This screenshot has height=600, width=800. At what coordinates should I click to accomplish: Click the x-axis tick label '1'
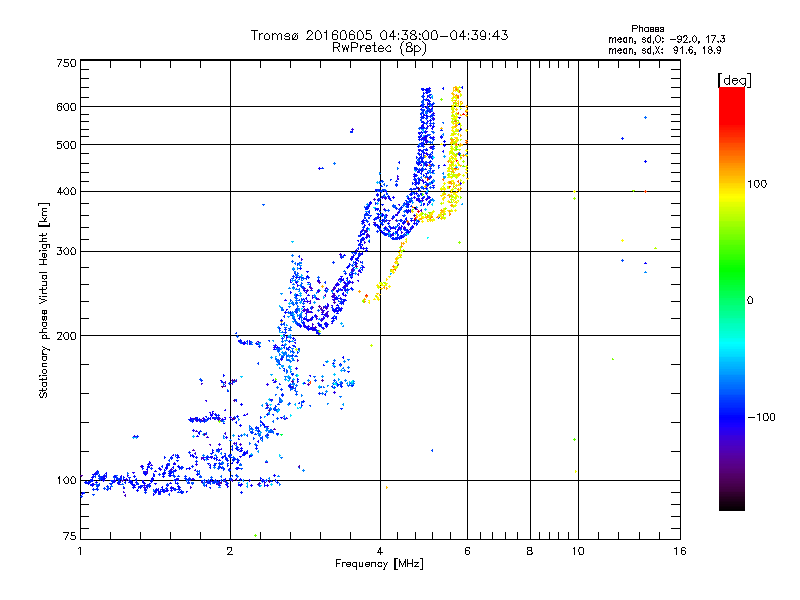tap(80, 551)
